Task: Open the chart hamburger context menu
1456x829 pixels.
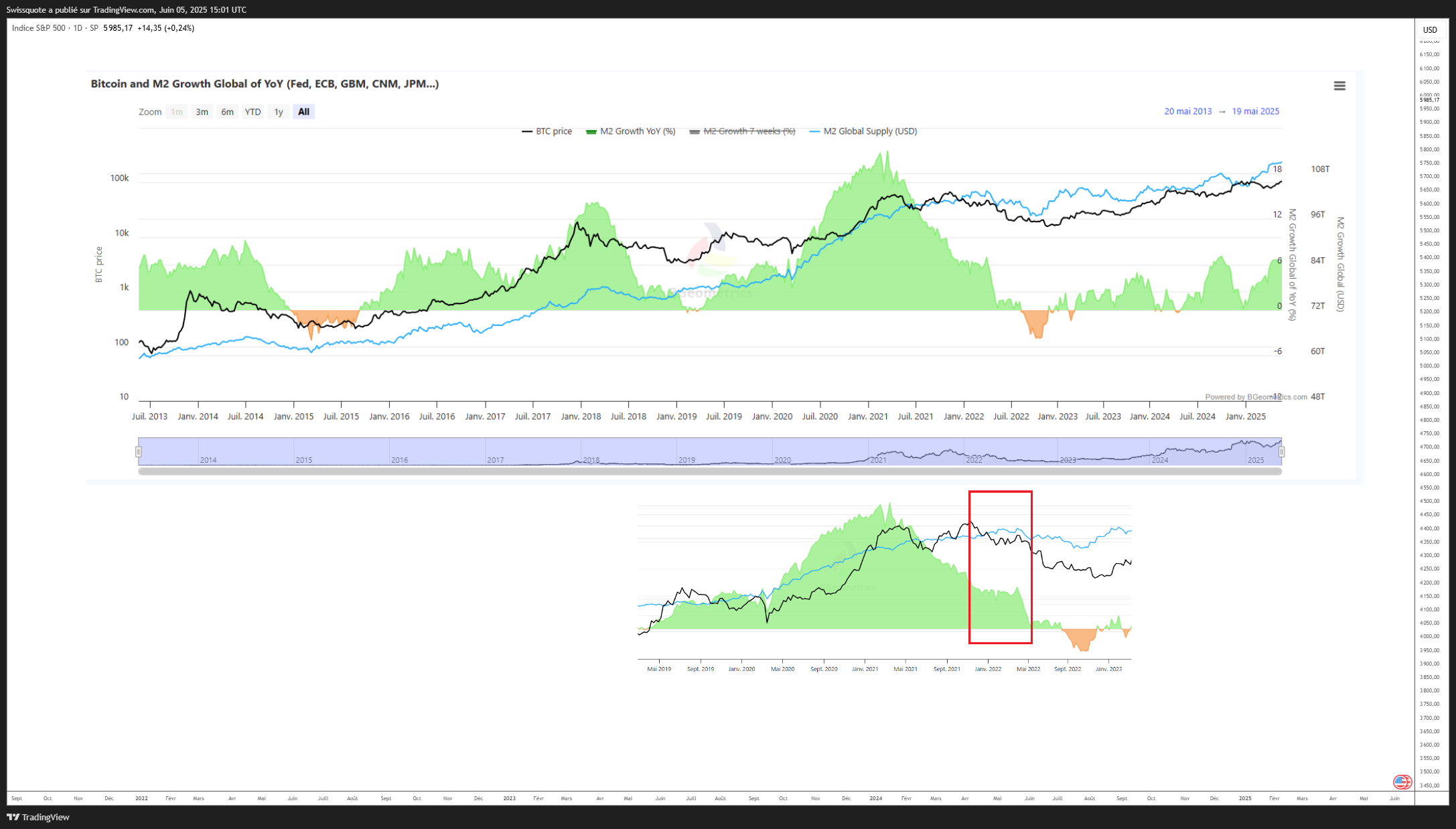Action: pos(1339,86)
